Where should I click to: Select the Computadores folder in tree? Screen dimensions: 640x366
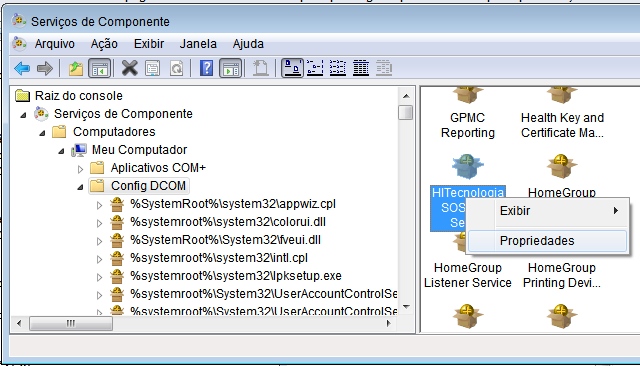(114, 132)
